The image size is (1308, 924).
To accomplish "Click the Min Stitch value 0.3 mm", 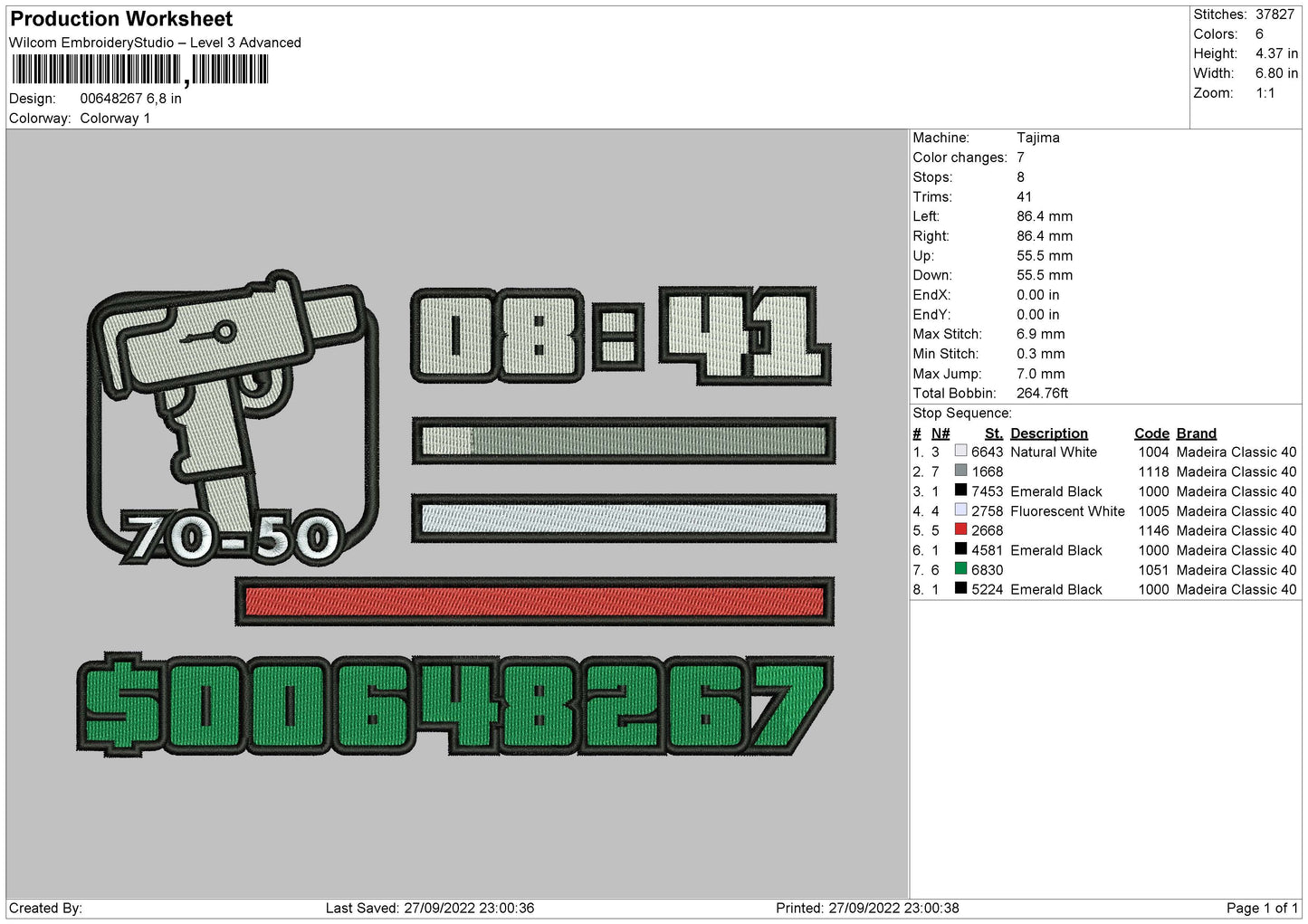I will 1040,354.
